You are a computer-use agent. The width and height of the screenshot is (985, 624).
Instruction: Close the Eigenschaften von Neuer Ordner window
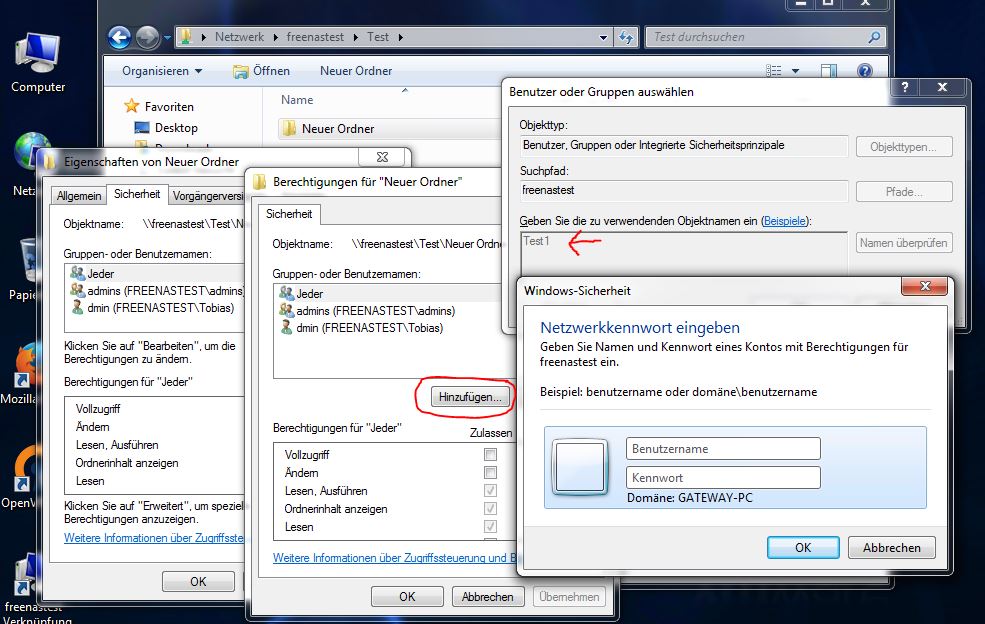383,156
